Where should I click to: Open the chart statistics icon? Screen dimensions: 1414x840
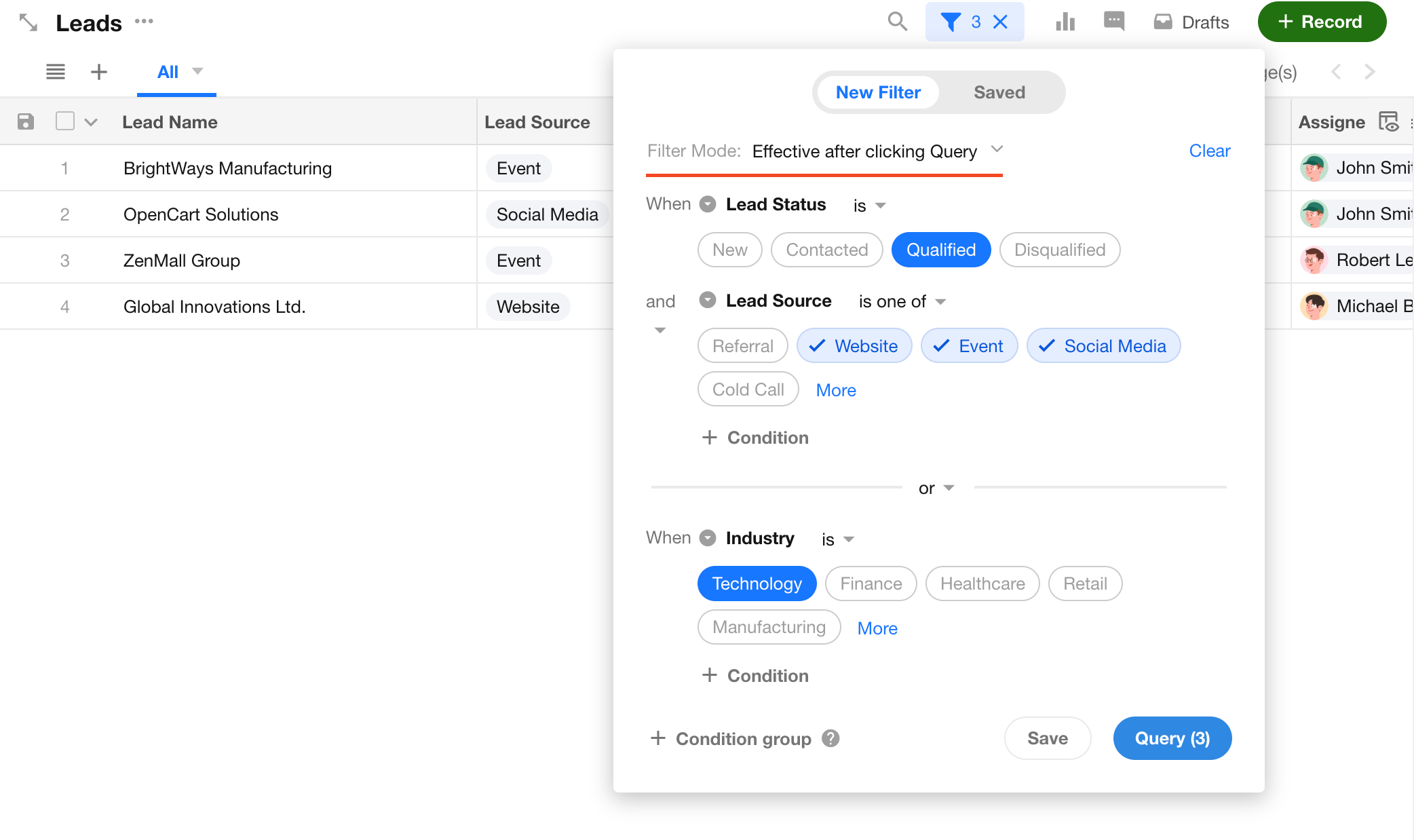coord(1065,22)
